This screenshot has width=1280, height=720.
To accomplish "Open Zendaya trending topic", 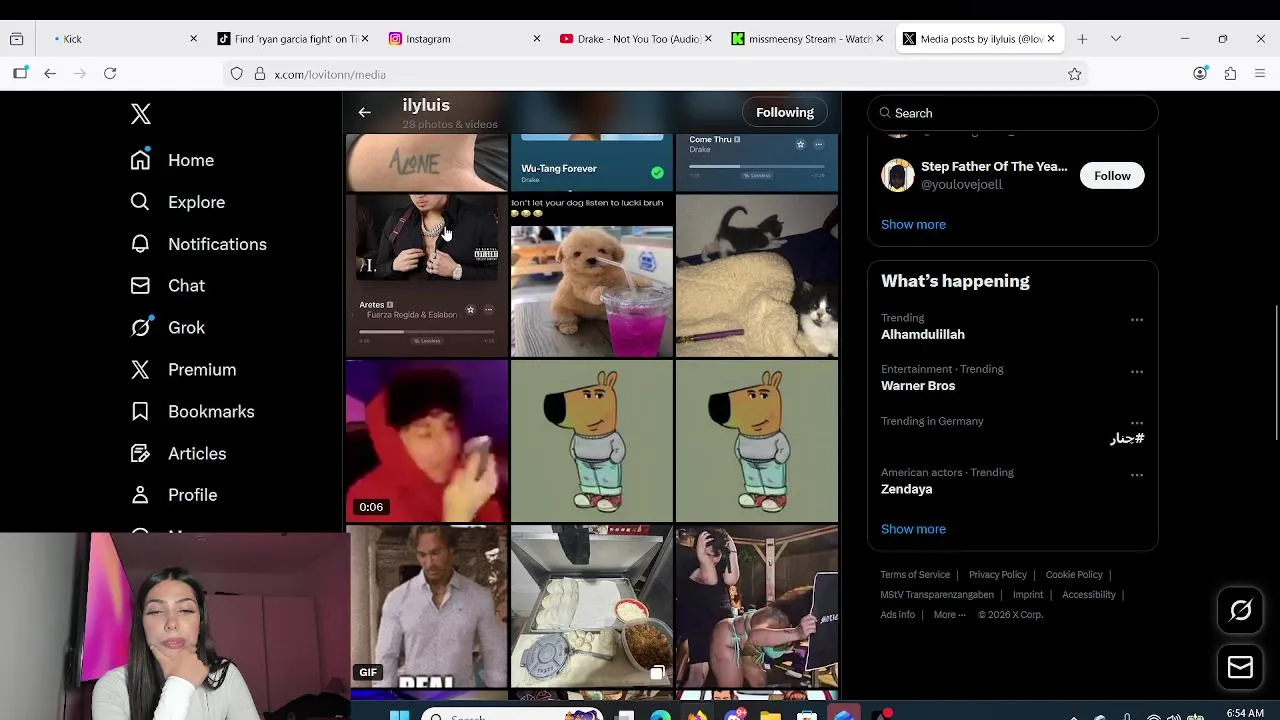I will coord(907,489).
